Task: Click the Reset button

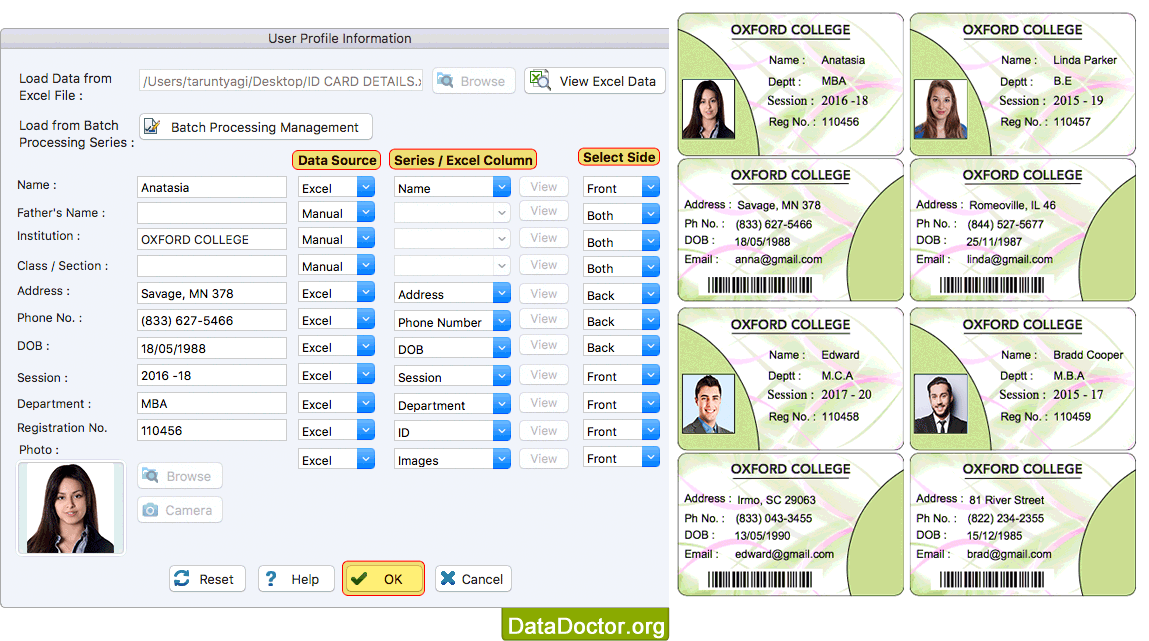Action: pos(207,579)
